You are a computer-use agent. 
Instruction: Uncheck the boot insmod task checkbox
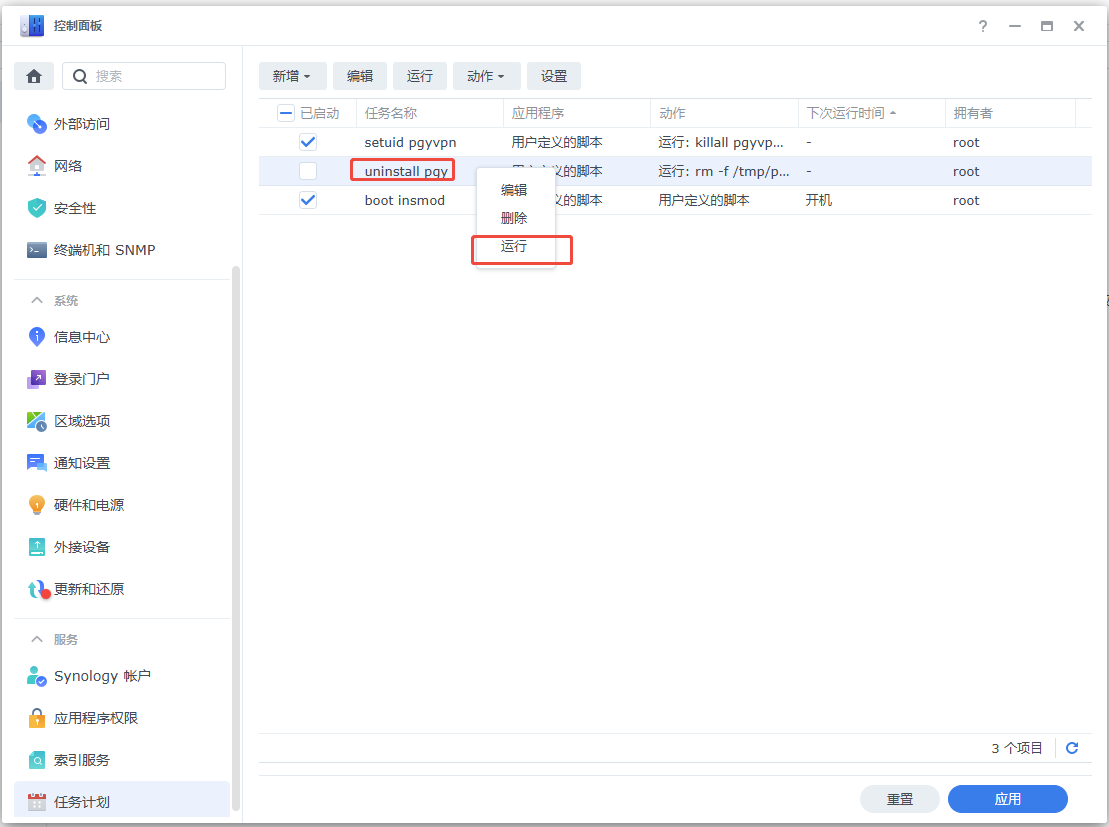tap(308, 200)
